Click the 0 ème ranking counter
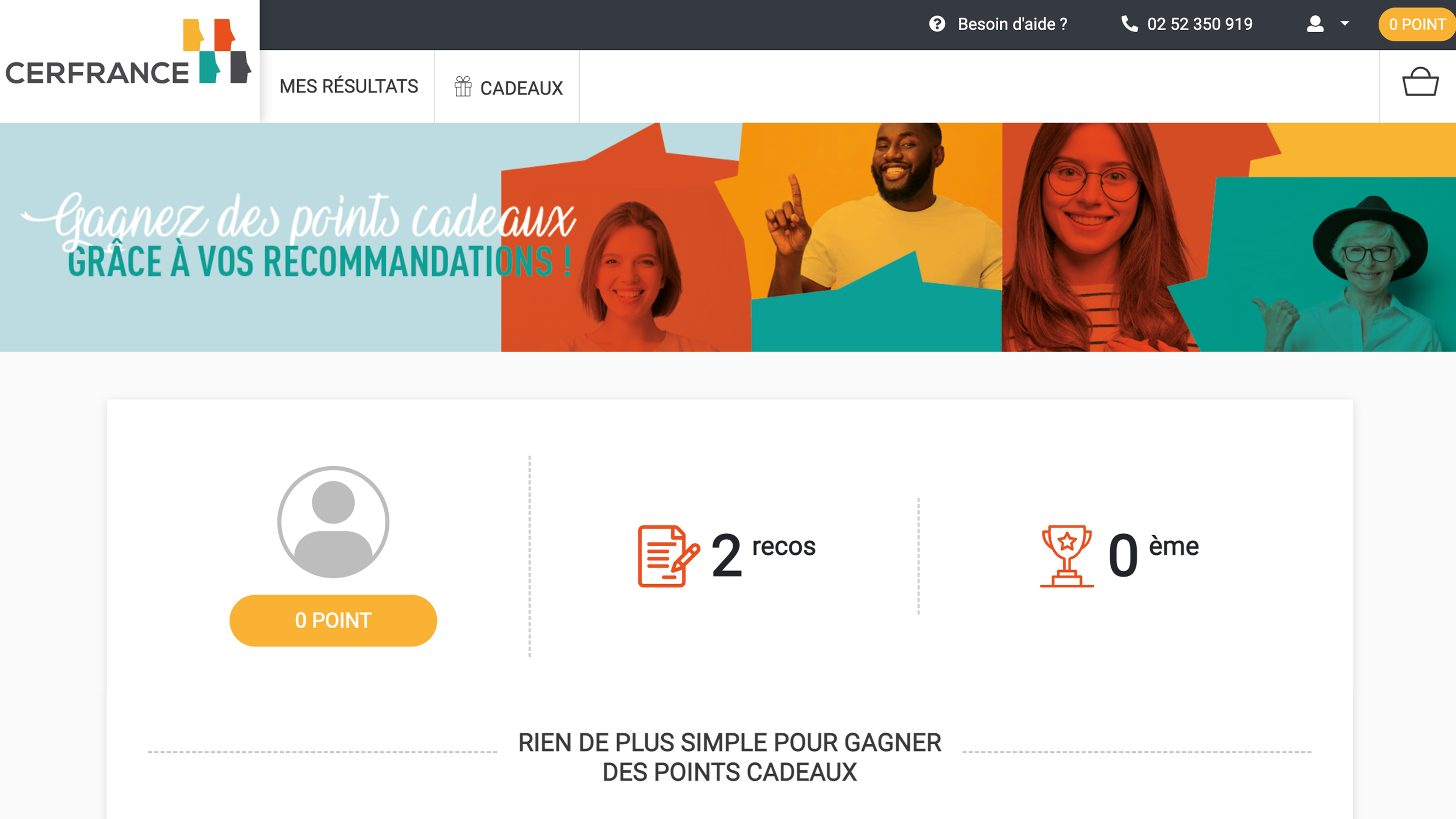 tap(1153, 555)
